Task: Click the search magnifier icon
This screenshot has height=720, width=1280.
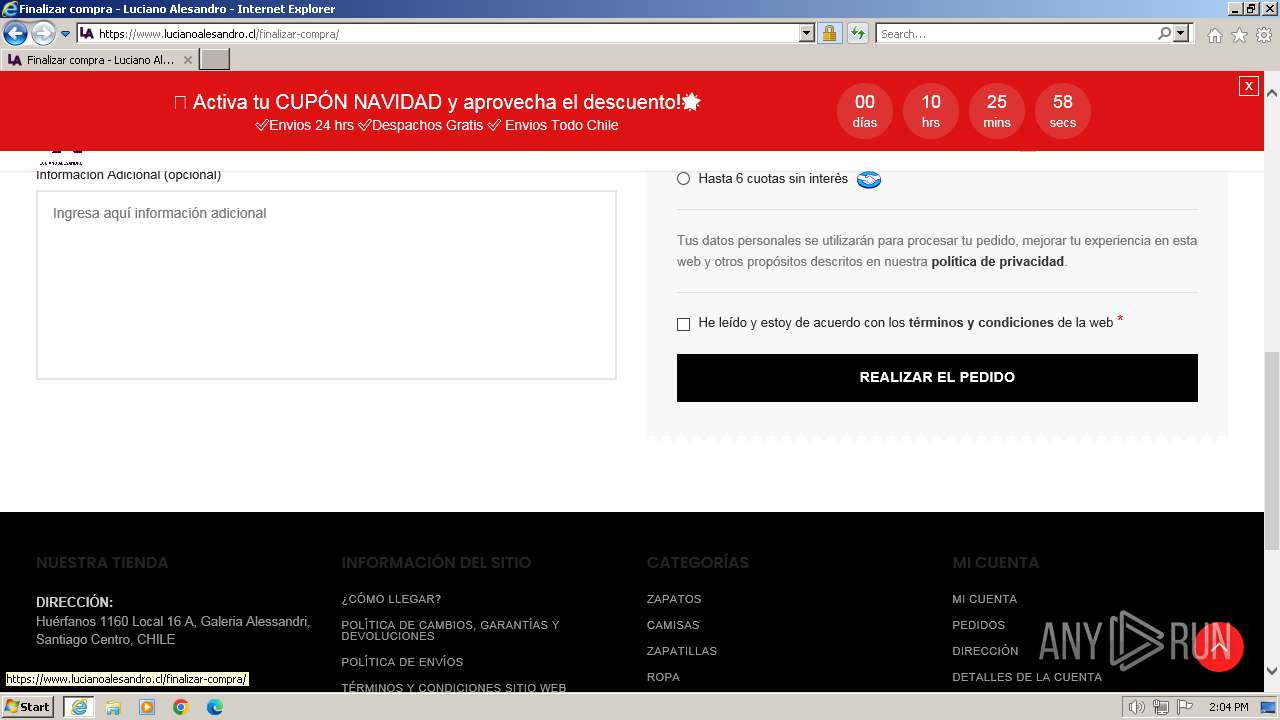Action: (1164, 33)
